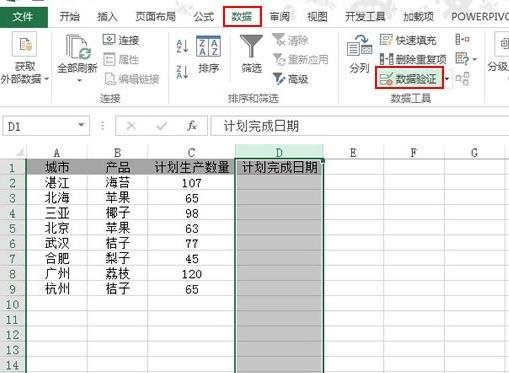The image size is (509, 373).
Task: Click the Consolidate icon
Action: point(463,40)
